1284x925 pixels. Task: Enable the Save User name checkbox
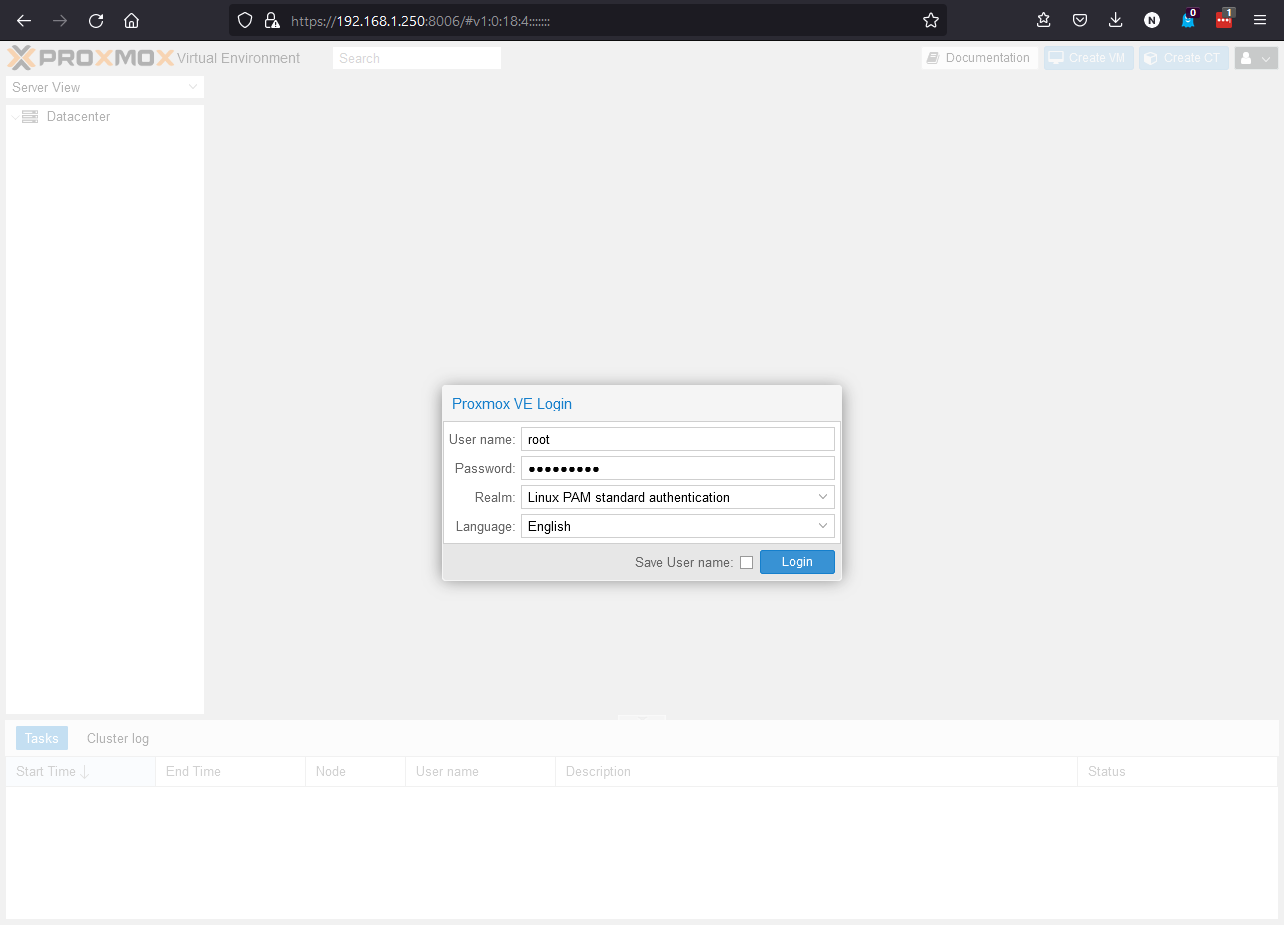[x=746, y=563]
